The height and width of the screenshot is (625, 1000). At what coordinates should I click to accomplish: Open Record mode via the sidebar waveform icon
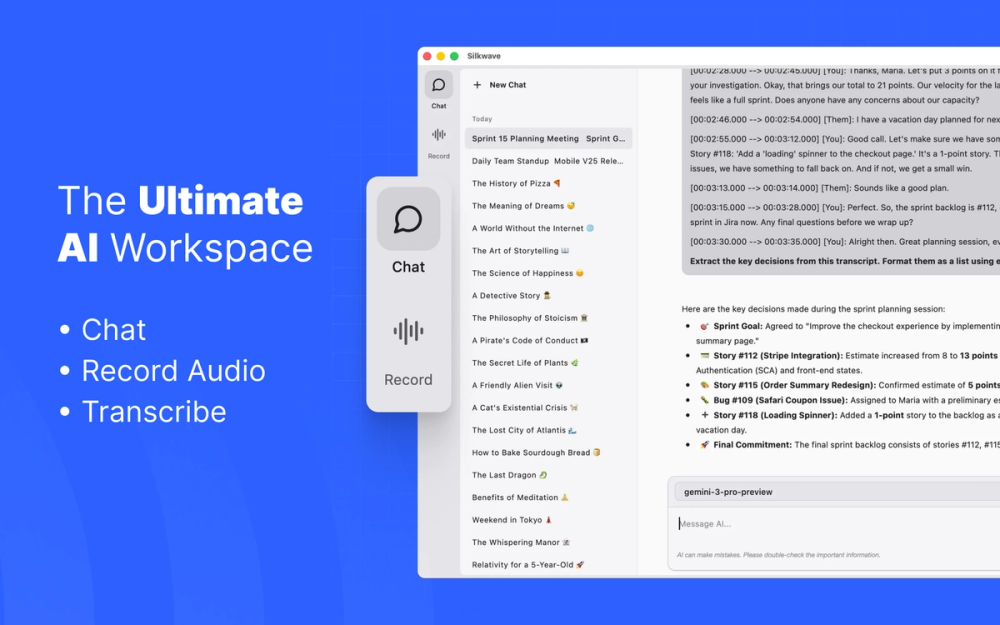pos(438,133)
